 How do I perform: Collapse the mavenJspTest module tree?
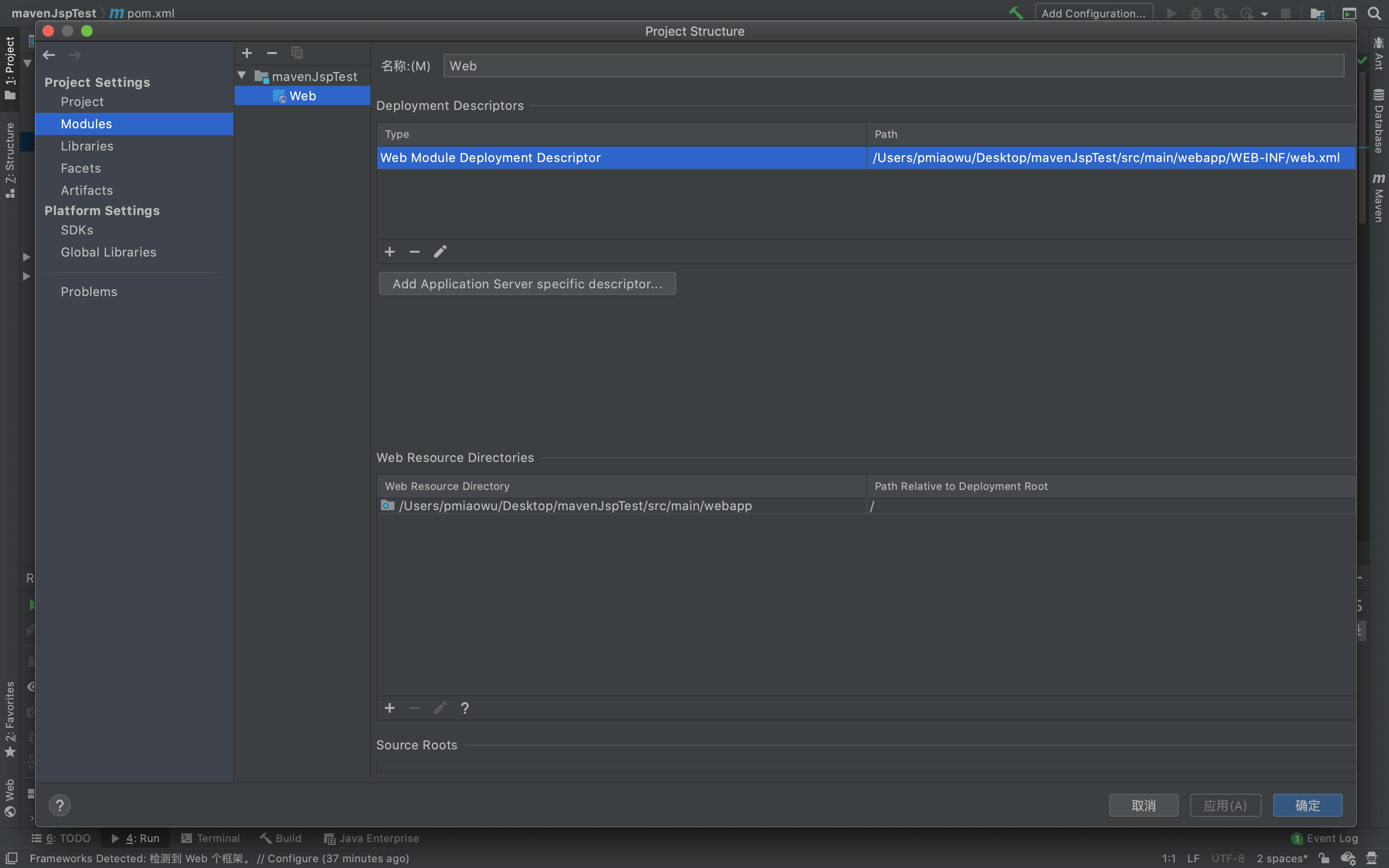pyautogui.click(x=242, y=76)
